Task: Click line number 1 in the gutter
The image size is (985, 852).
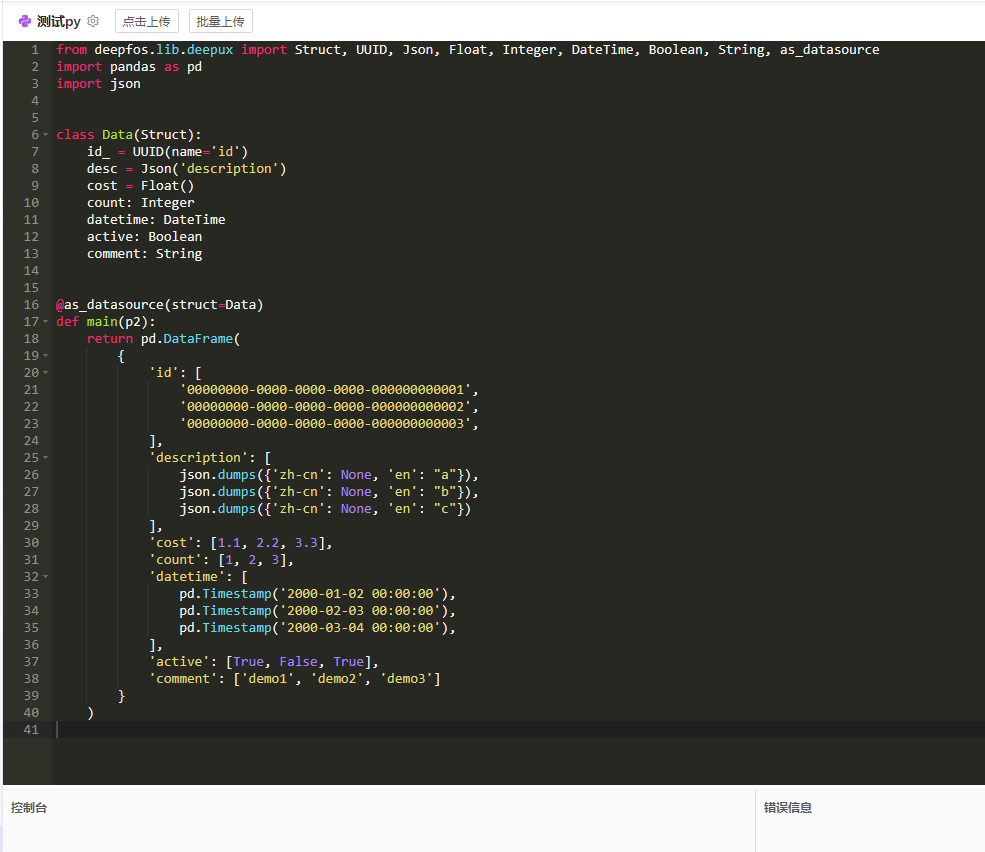Action: pos(35,50)
